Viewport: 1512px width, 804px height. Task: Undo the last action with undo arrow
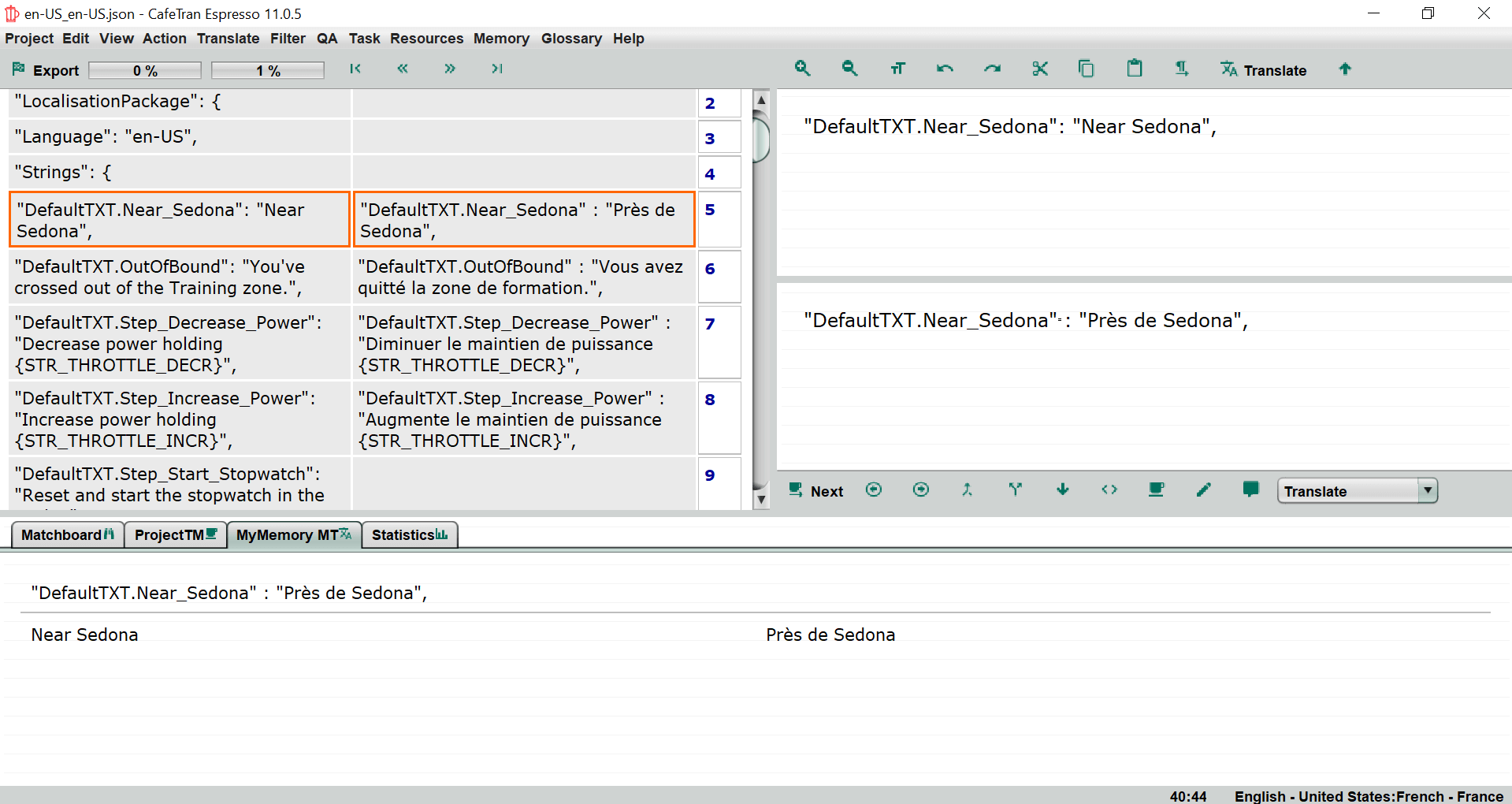(945, 69)
